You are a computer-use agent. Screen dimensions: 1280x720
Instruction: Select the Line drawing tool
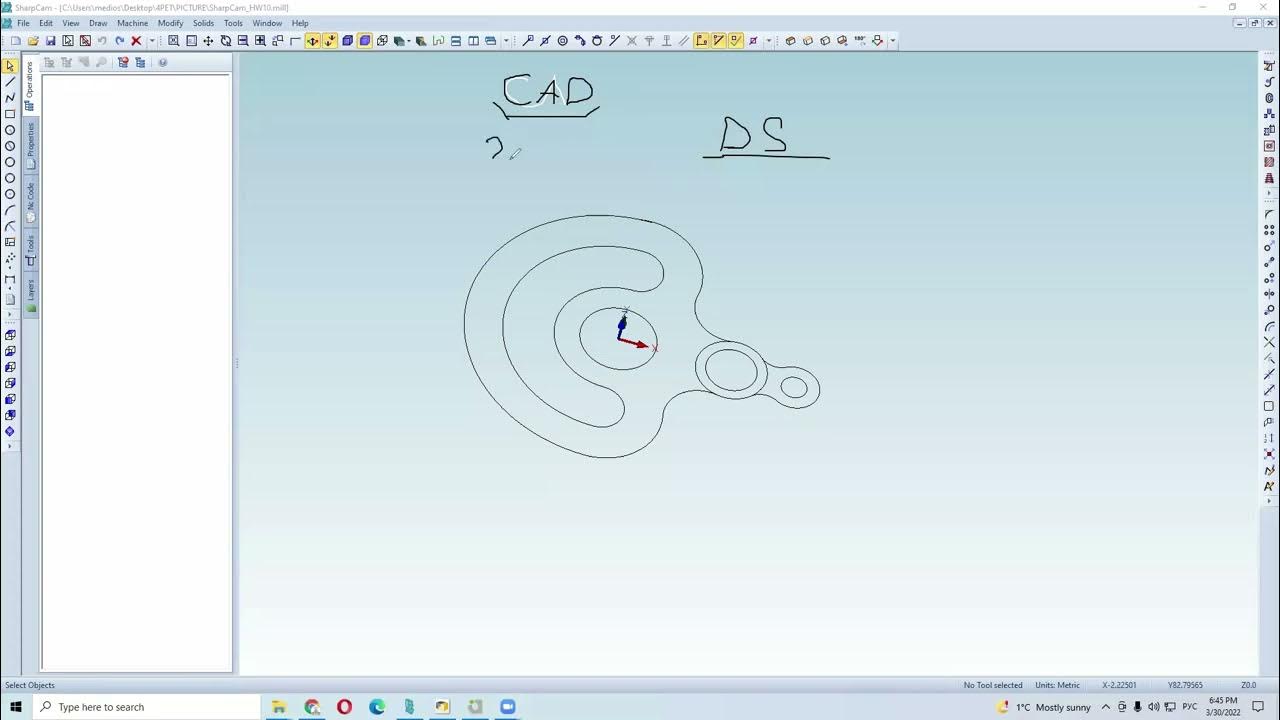coord(10,82)
